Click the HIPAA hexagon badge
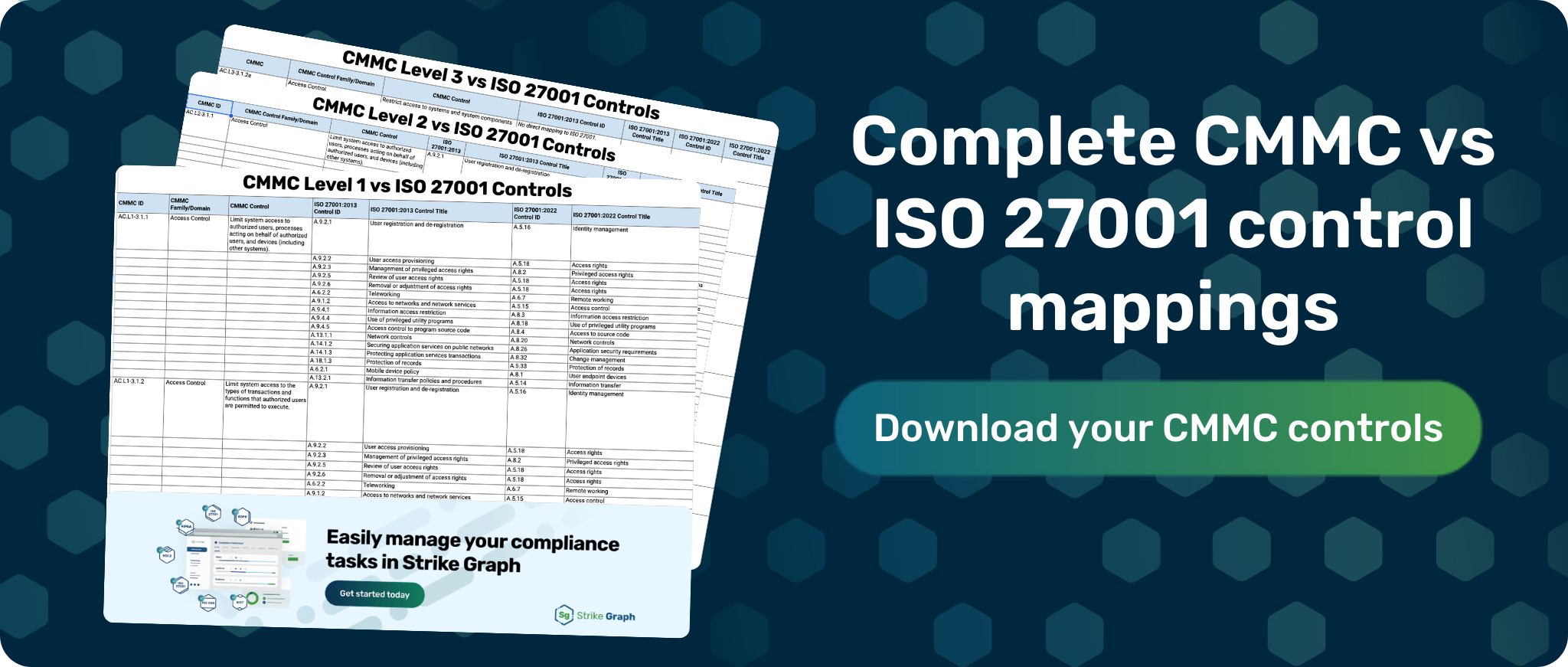Screen dimensions: 1568x667 click(x=186, y=527)
